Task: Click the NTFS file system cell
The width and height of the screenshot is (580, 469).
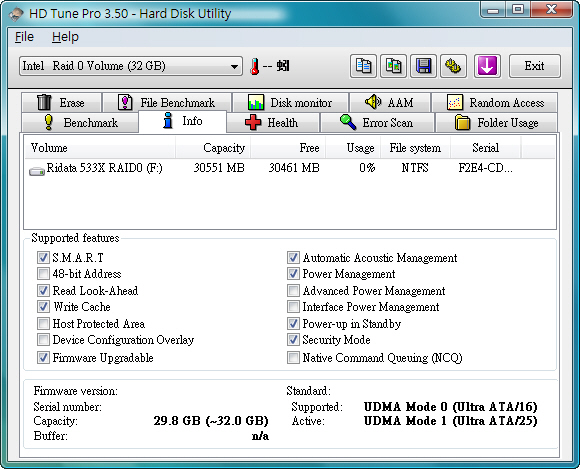Action: click(x=415, y=168)
